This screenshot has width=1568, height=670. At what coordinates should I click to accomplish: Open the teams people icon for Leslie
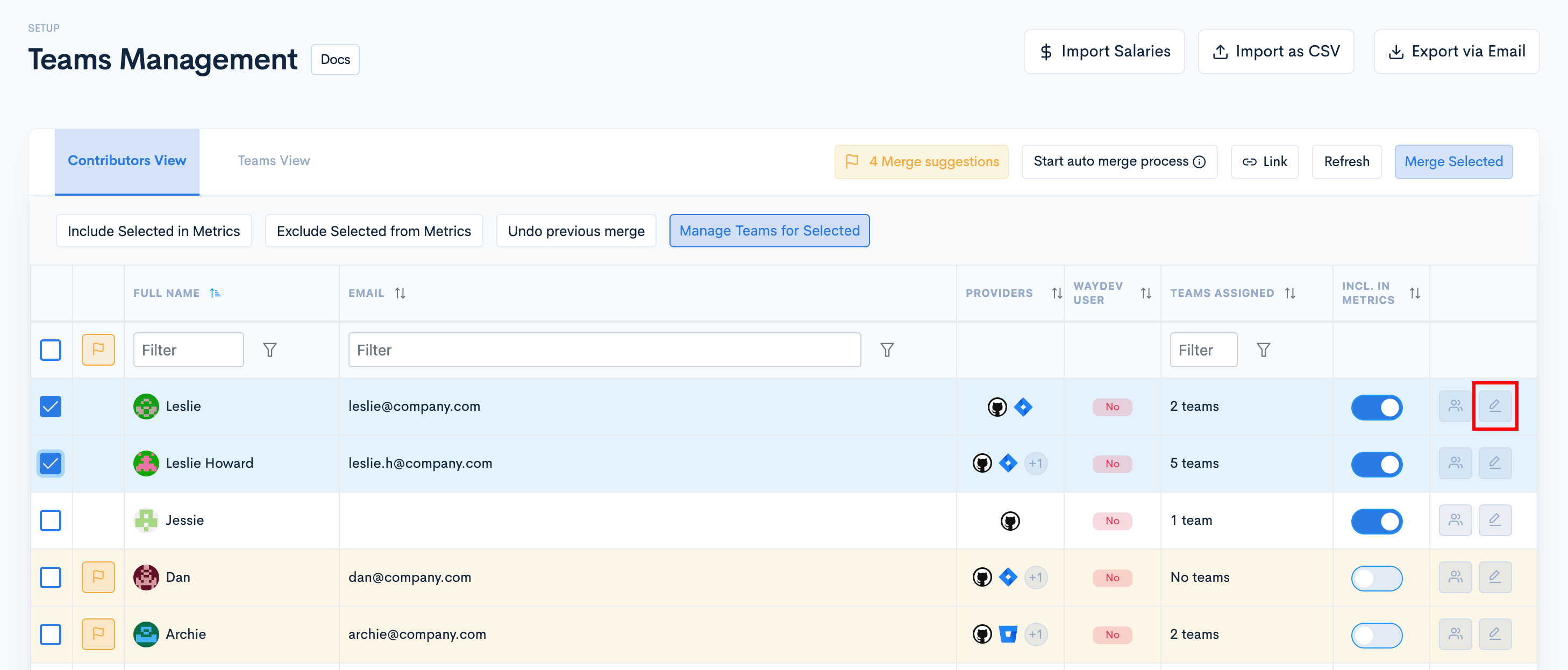pos(1455,406)
